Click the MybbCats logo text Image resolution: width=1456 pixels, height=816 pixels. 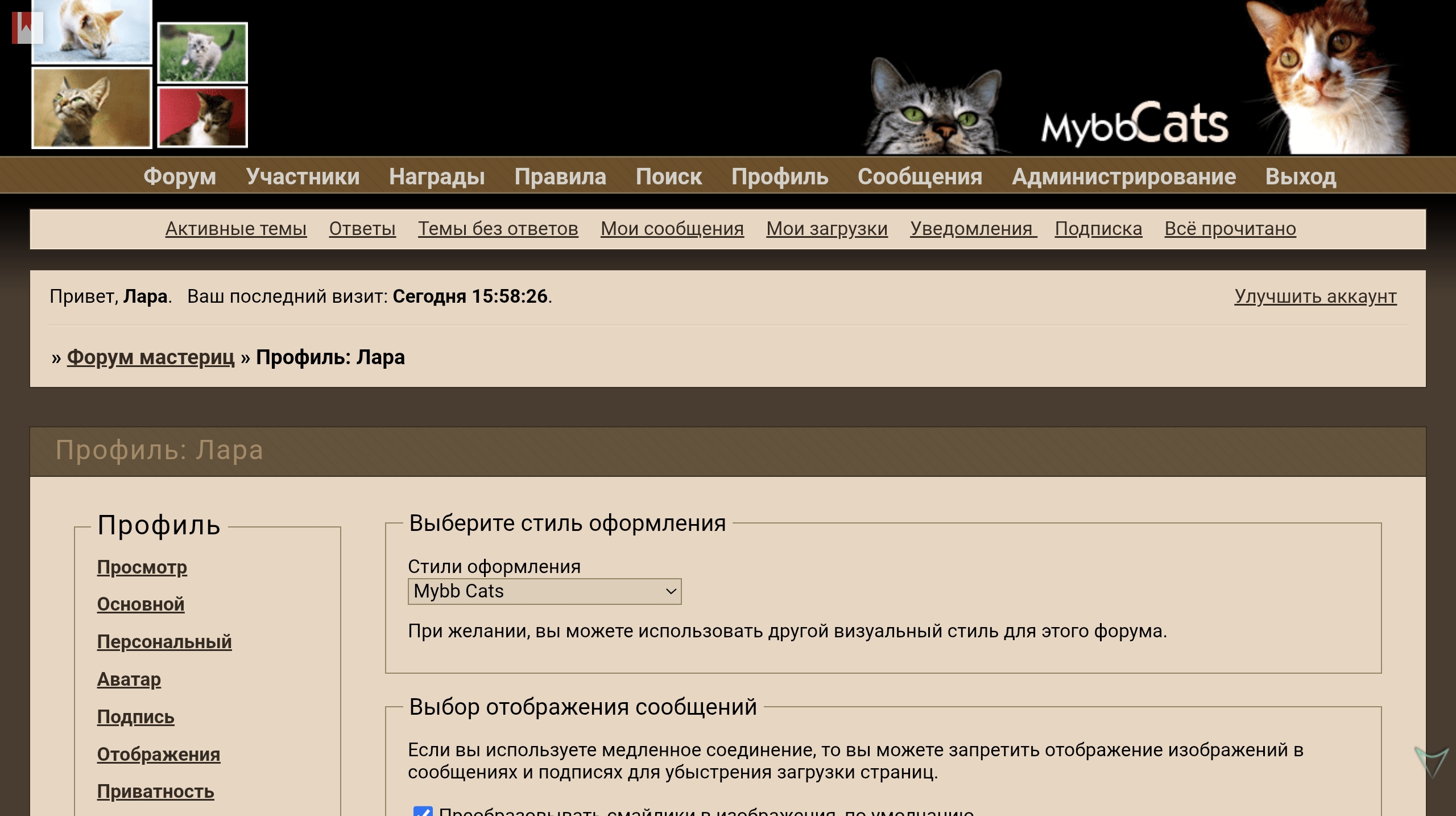coord(1134,124)
